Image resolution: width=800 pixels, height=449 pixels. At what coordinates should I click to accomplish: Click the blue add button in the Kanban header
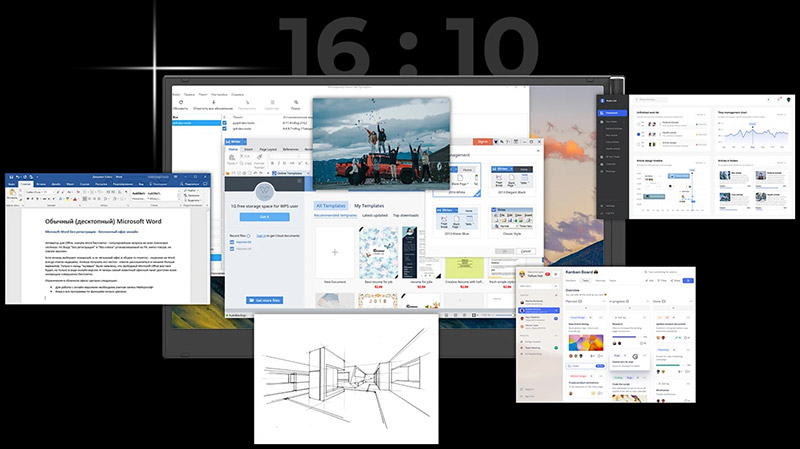tap(688, 280)
